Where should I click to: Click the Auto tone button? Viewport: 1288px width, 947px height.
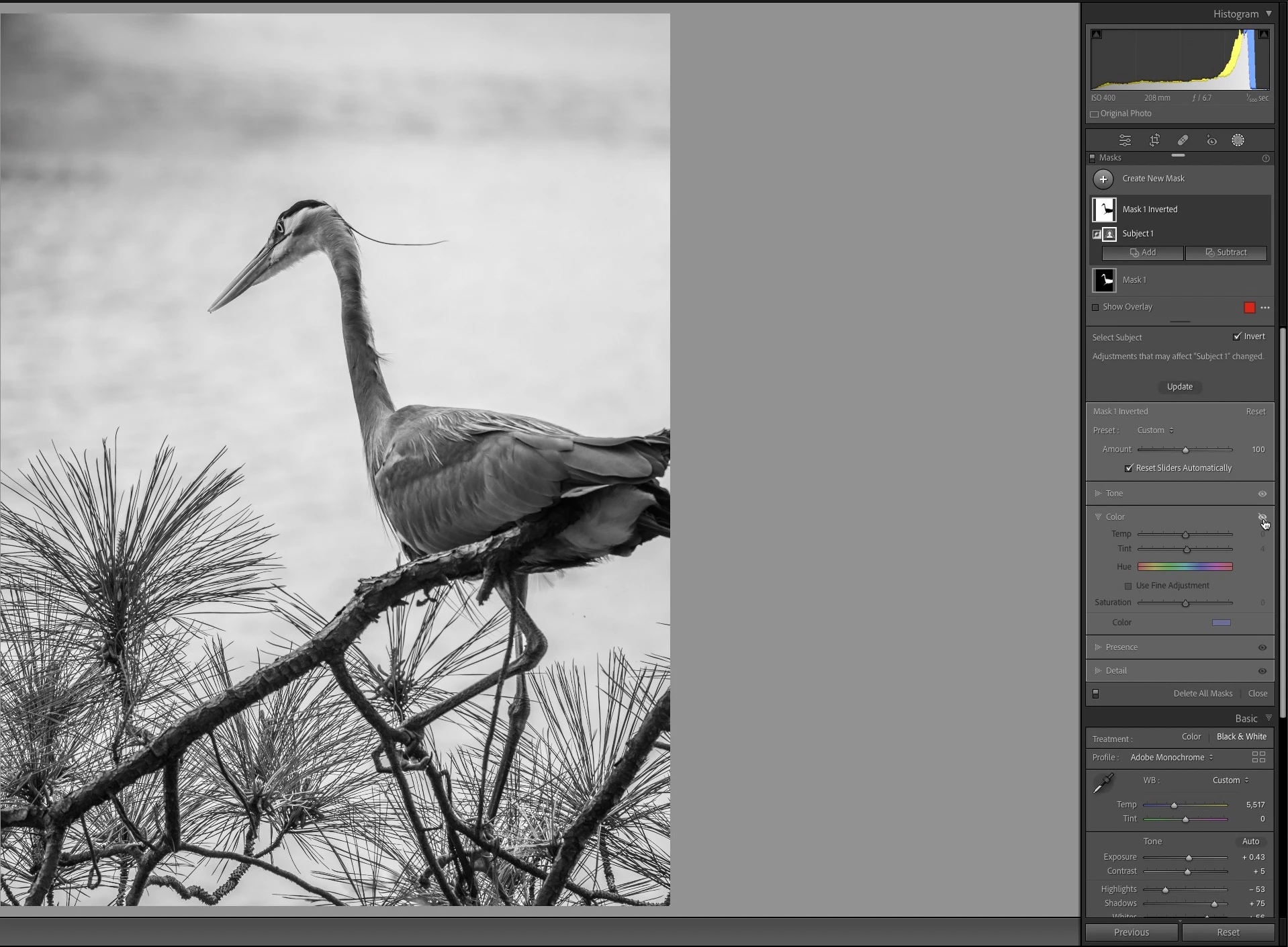tap(1250, 842)
